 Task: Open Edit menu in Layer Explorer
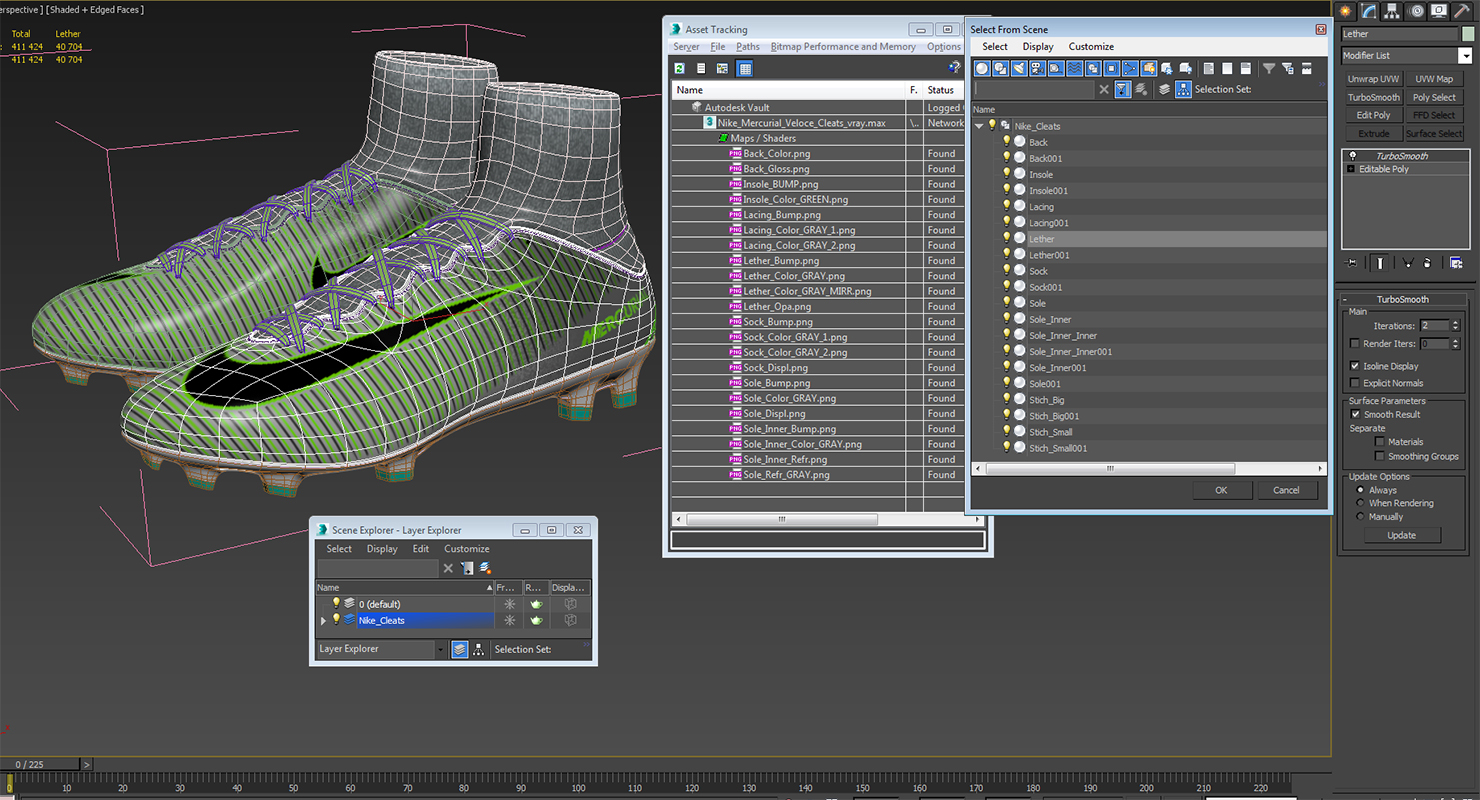(421, 548)
